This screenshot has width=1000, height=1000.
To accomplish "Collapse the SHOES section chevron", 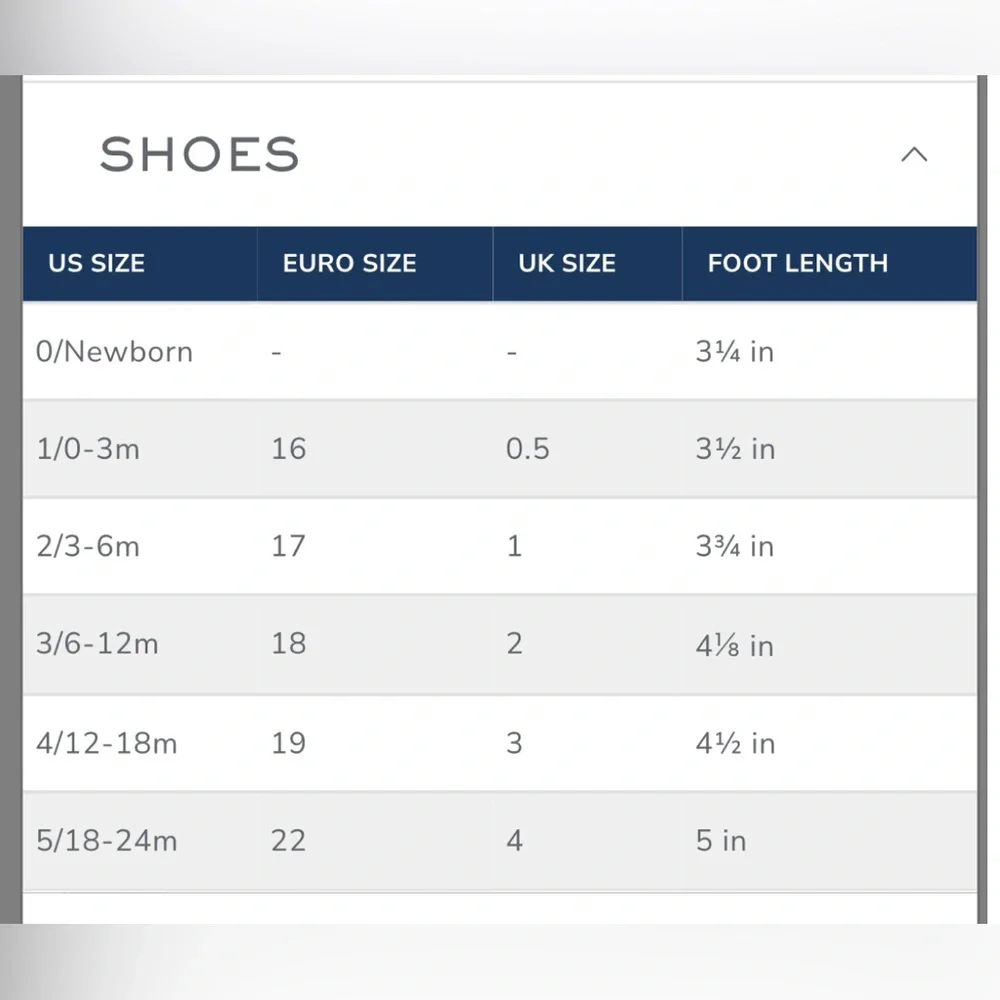I will (914, 154).
